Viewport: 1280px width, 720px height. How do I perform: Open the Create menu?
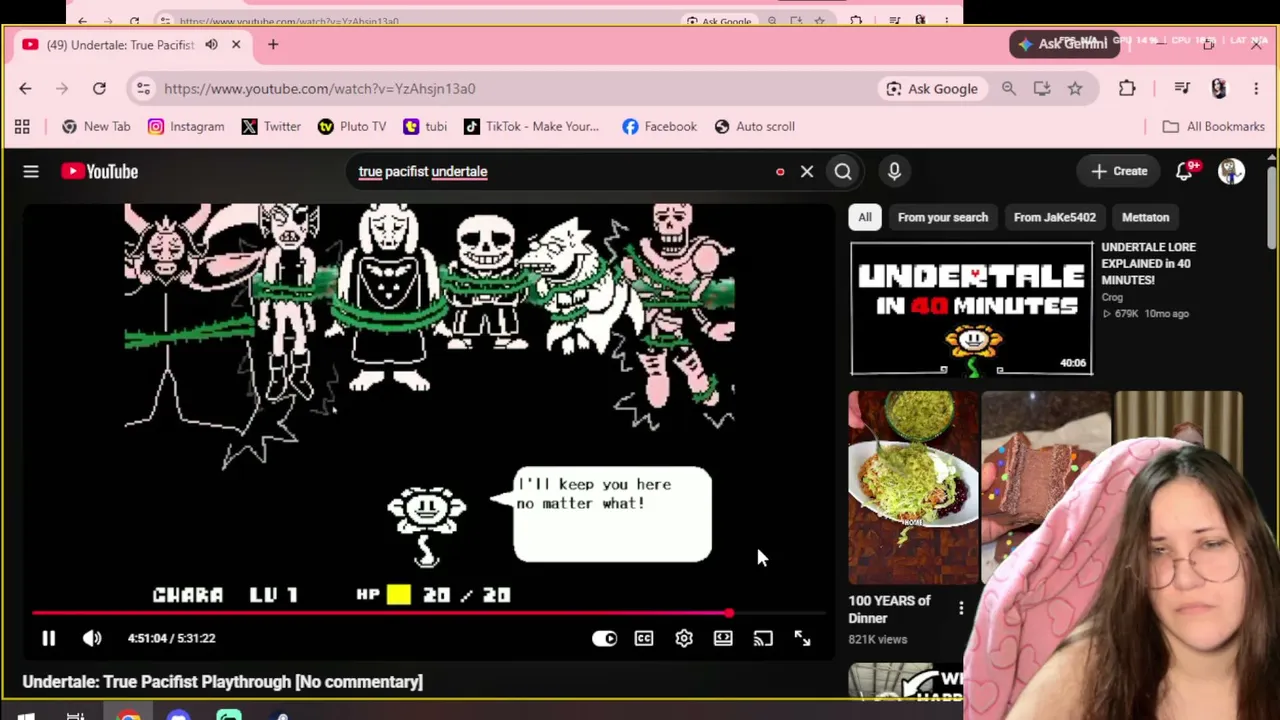[x=1119, y=171]
